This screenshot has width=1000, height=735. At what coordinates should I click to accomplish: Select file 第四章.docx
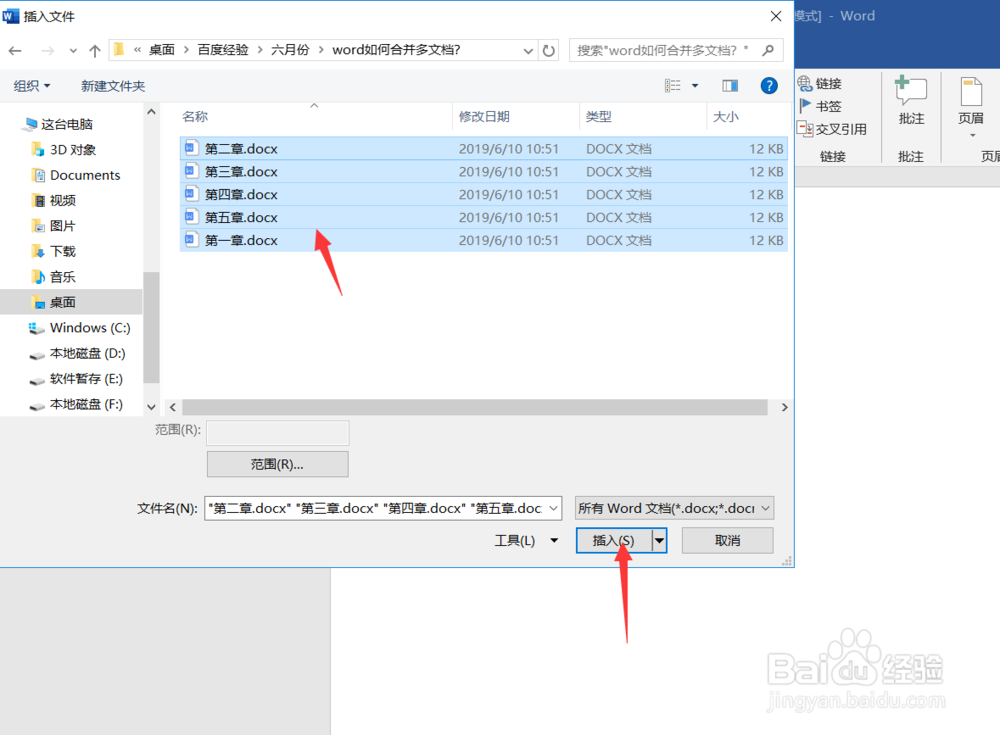tap(483, 195)
